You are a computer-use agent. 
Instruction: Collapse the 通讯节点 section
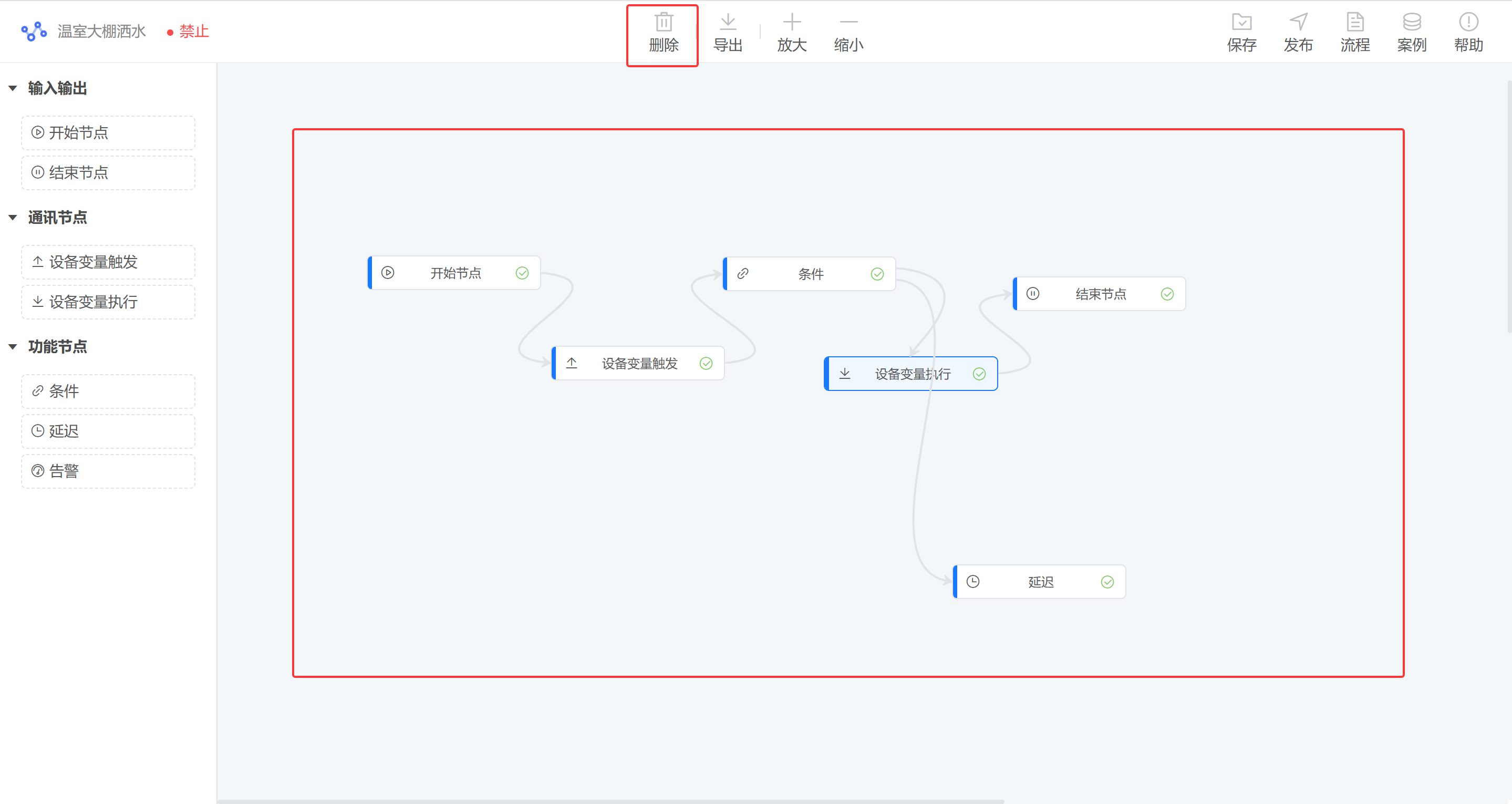(12, 218)
